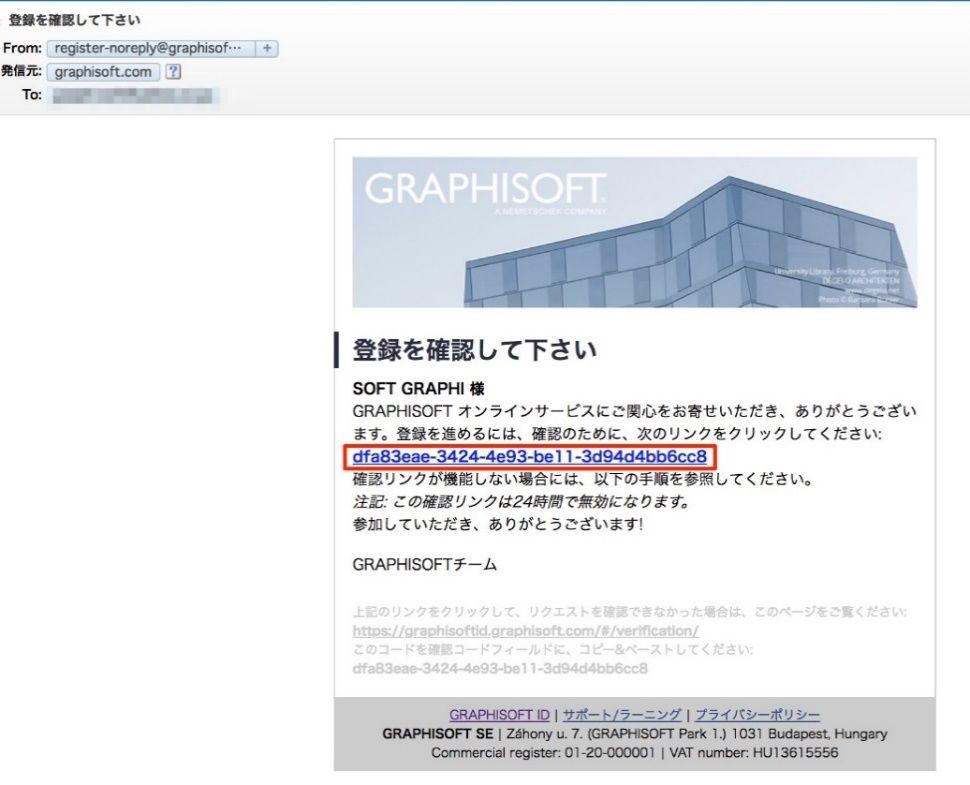Click the question mark icon next to graphisoft.com
This screenshot has width=970, height=785.
(173, 72)
